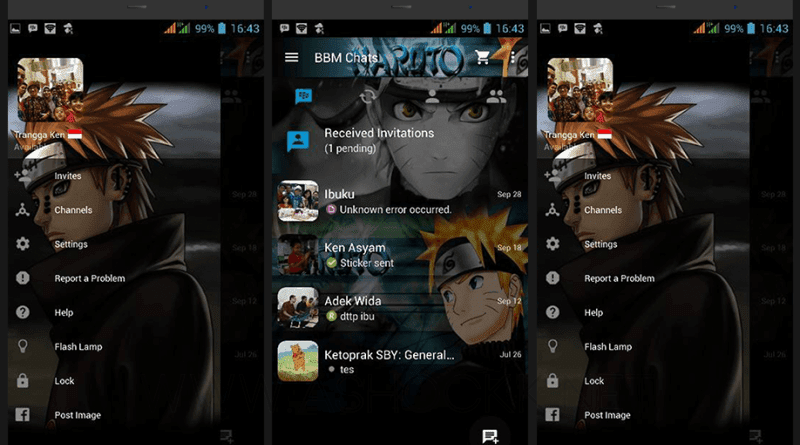Tap the Help question-mark icon in right screenshot
This screenshot has height=445, width=800.
tap(553, 312)
